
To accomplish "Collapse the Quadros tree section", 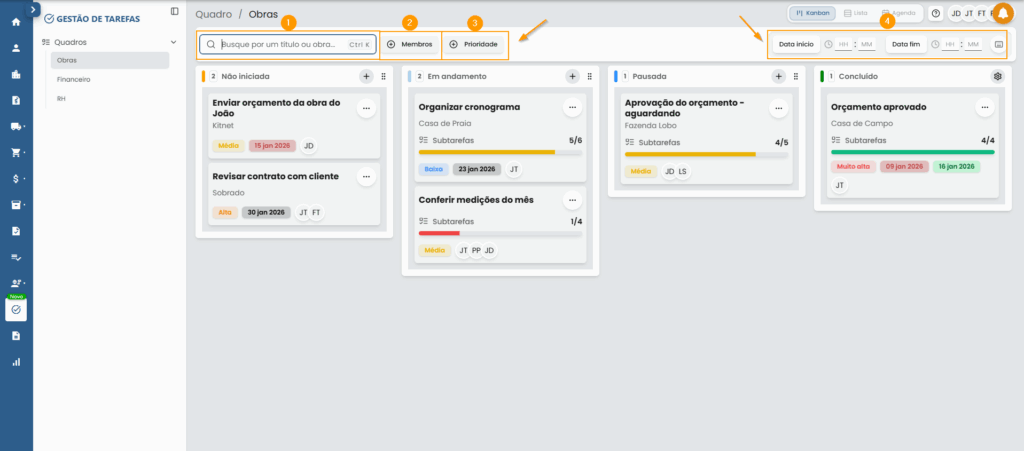I will coord(173,43).
